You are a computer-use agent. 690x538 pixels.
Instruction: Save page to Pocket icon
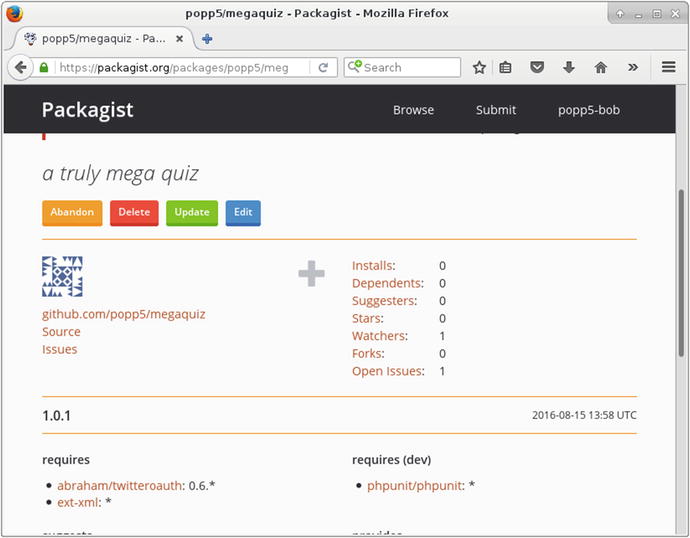[537, 68]
